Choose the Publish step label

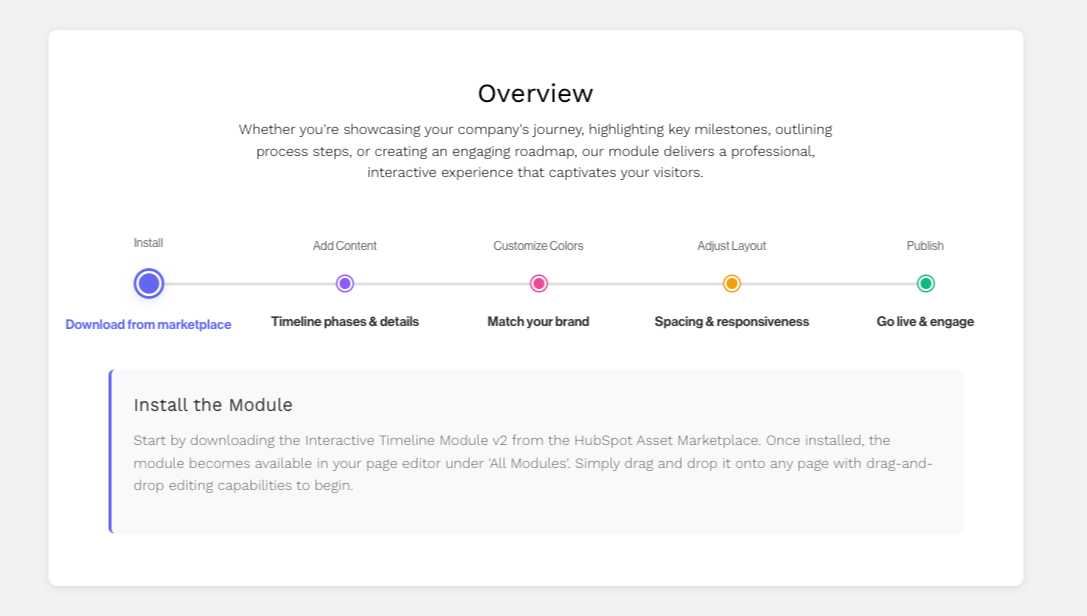pyautogui.click(x=925, y=245)
